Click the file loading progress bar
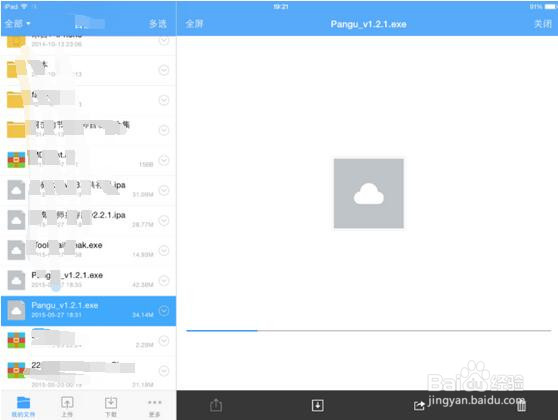Image resolution: width=558 pixels, height=420 pixels. (369, 331)
